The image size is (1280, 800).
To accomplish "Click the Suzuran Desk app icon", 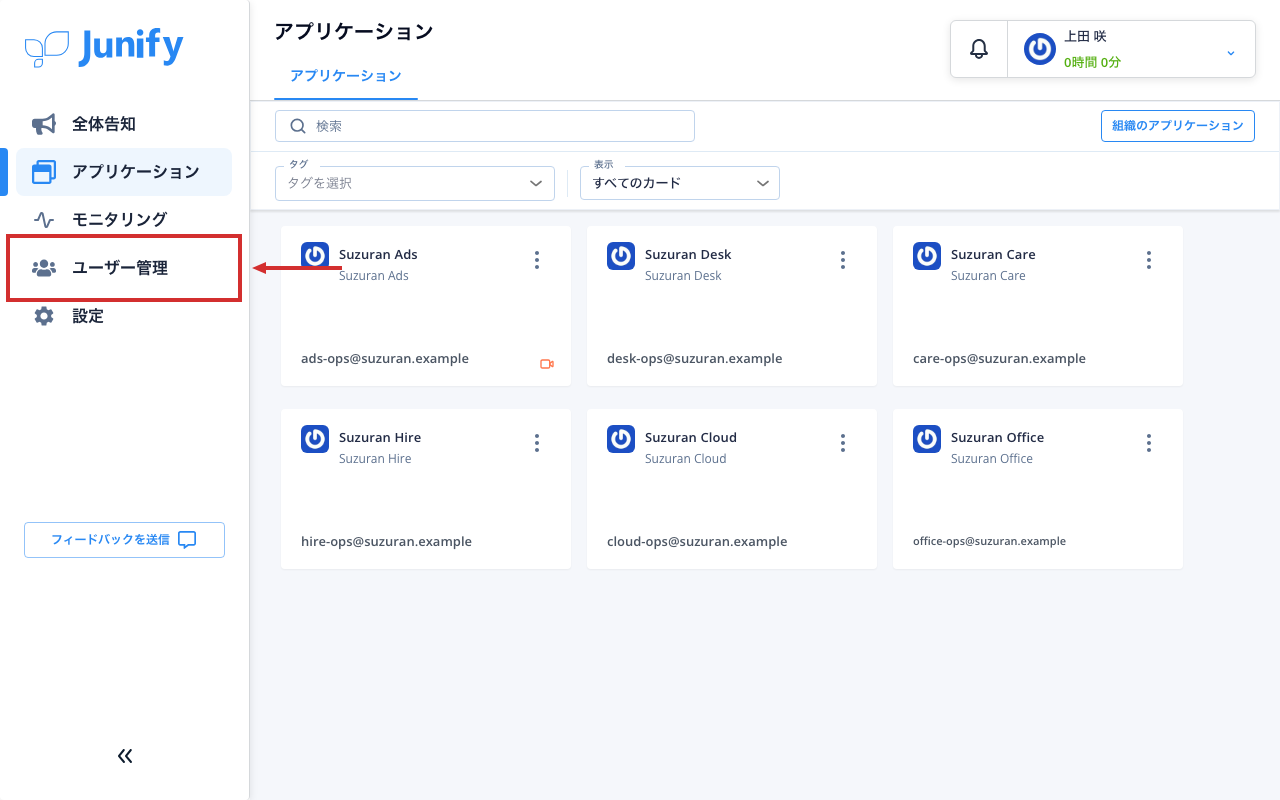I will pyautogui.click(x=621, y=256).
